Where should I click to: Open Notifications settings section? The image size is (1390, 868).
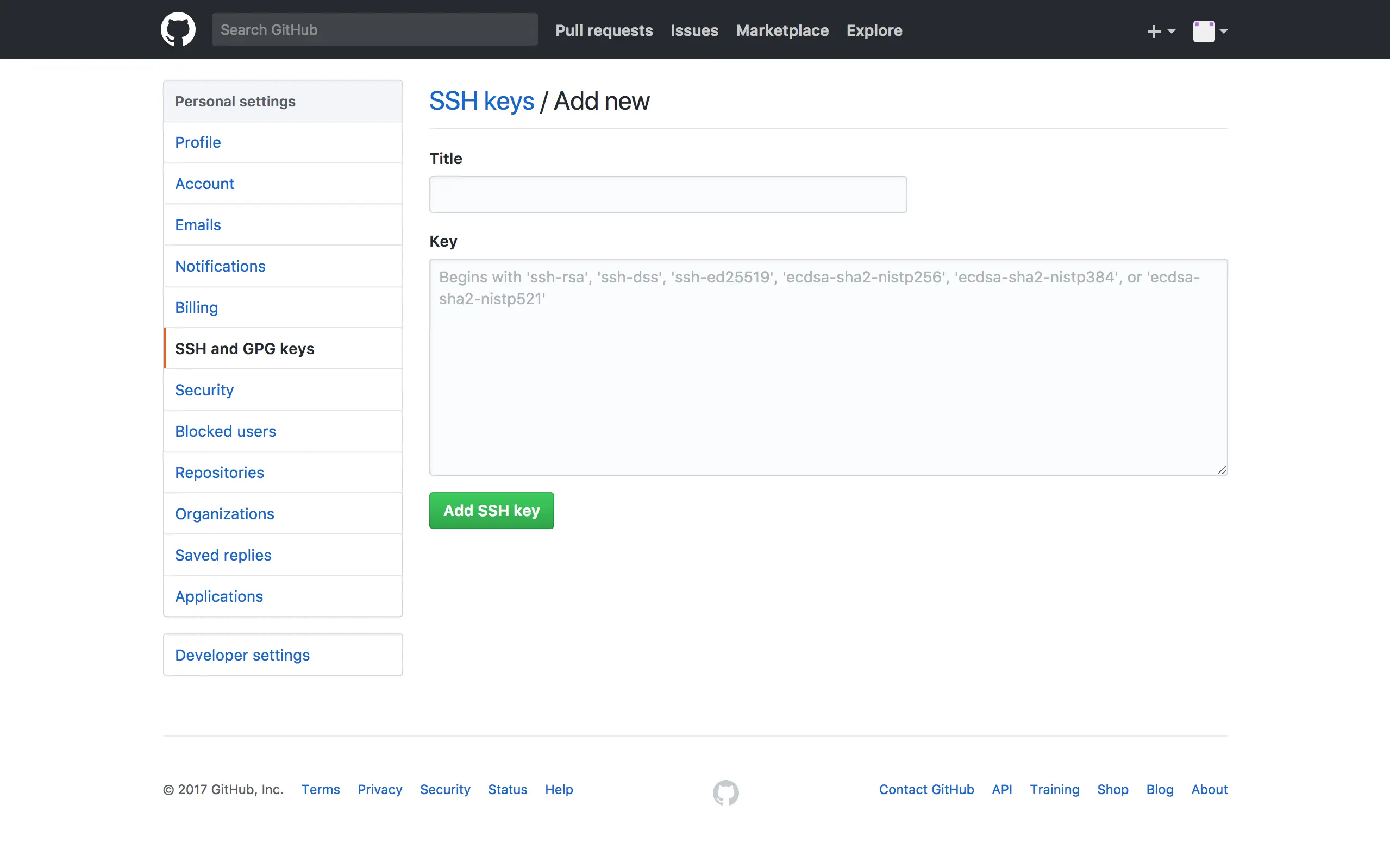tap(221, 266)
